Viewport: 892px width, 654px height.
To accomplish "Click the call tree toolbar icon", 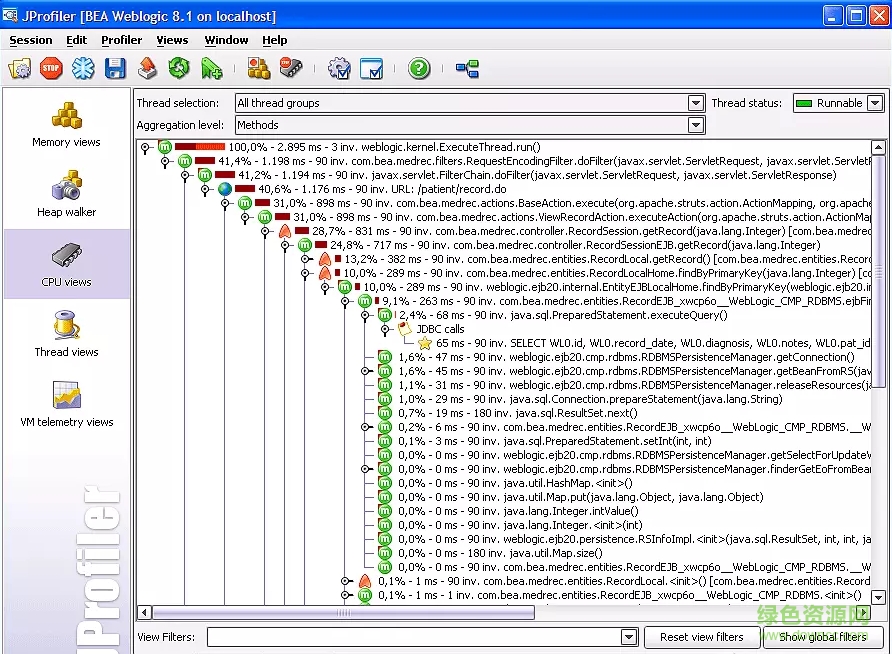I will click(467, 68).
